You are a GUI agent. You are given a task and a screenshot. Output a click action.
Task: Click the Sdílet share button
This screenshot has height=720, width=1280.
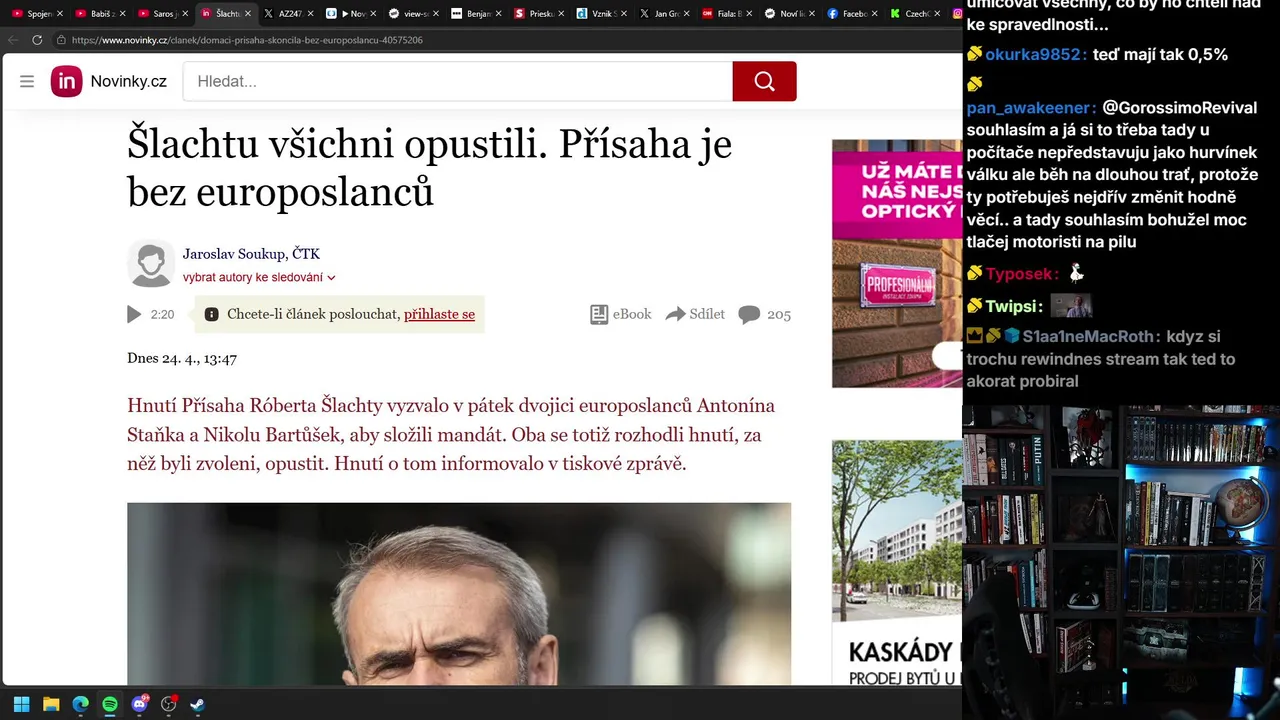(695, 314)
